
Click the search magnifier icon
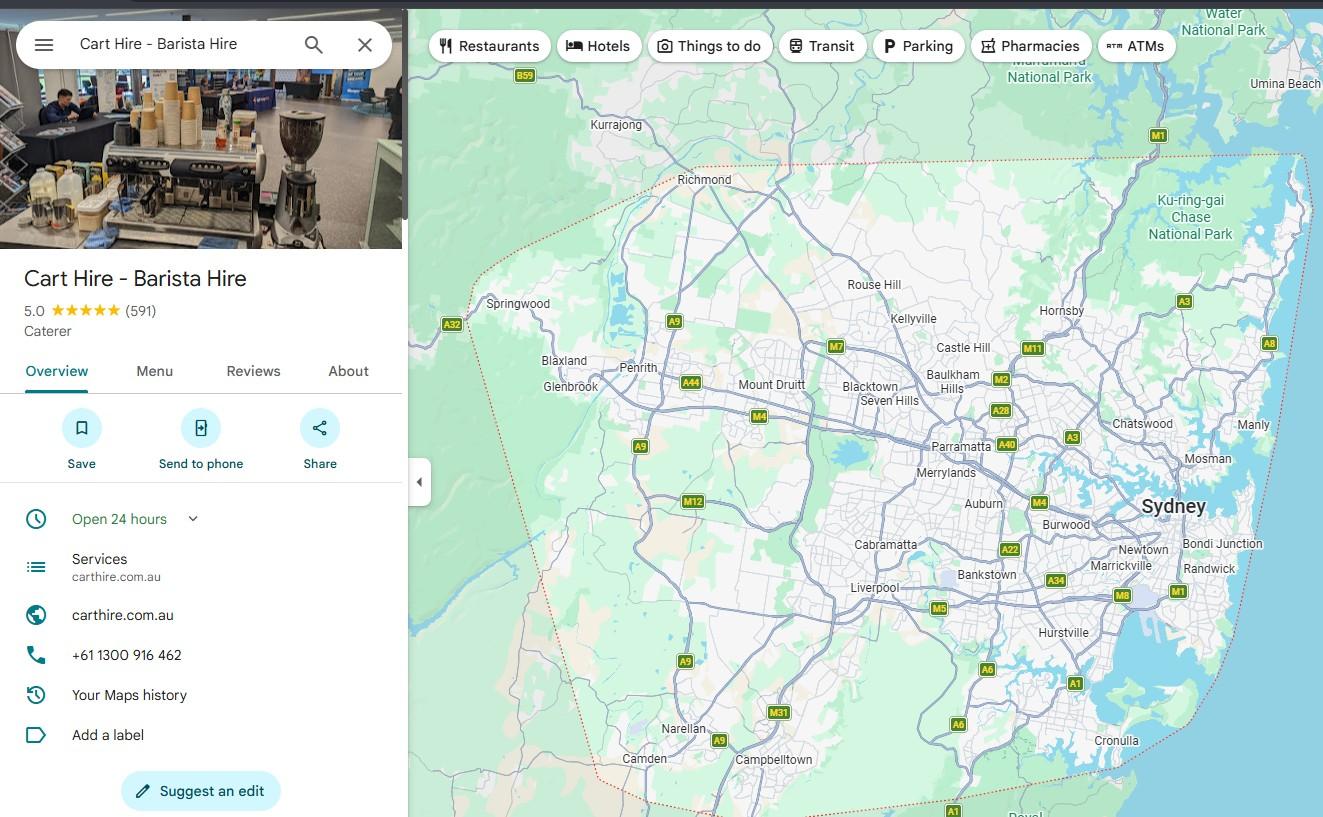coord(314,45)
